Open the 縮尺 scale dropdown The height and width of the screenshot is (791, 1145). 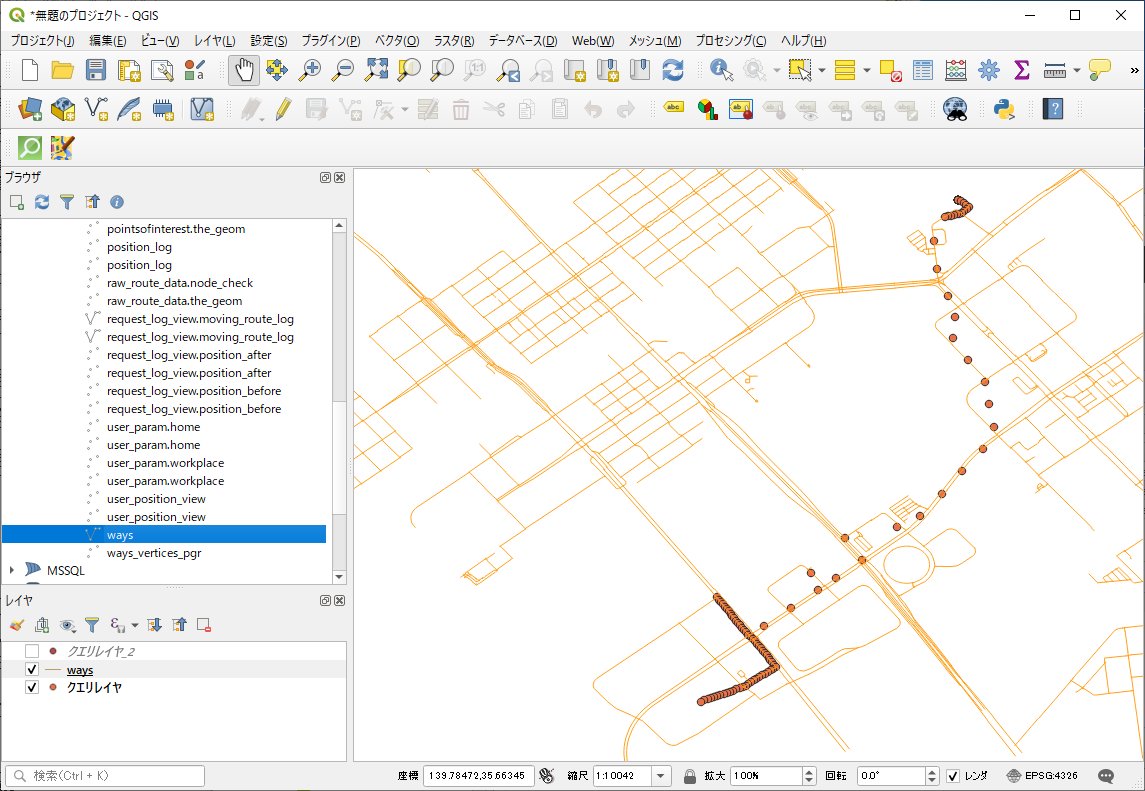click(660, 776)
